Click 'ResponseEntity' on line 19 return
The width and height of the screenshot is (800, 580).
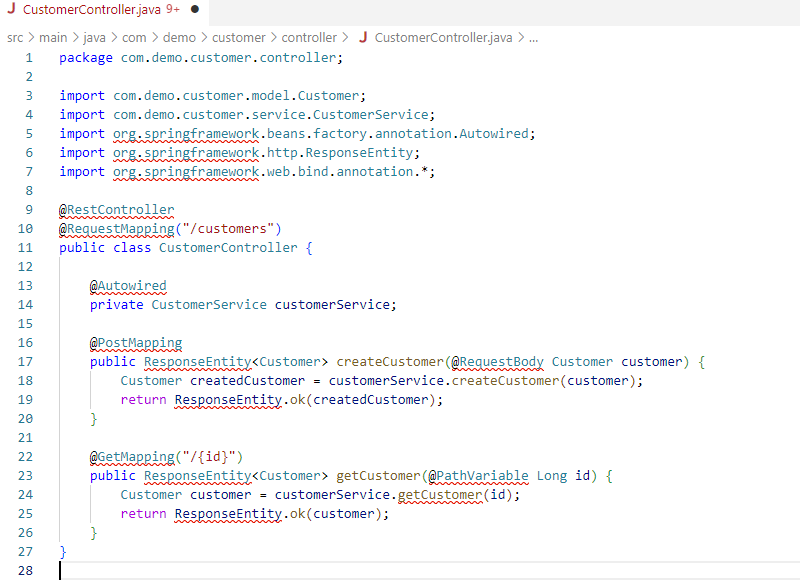point(228,400)
